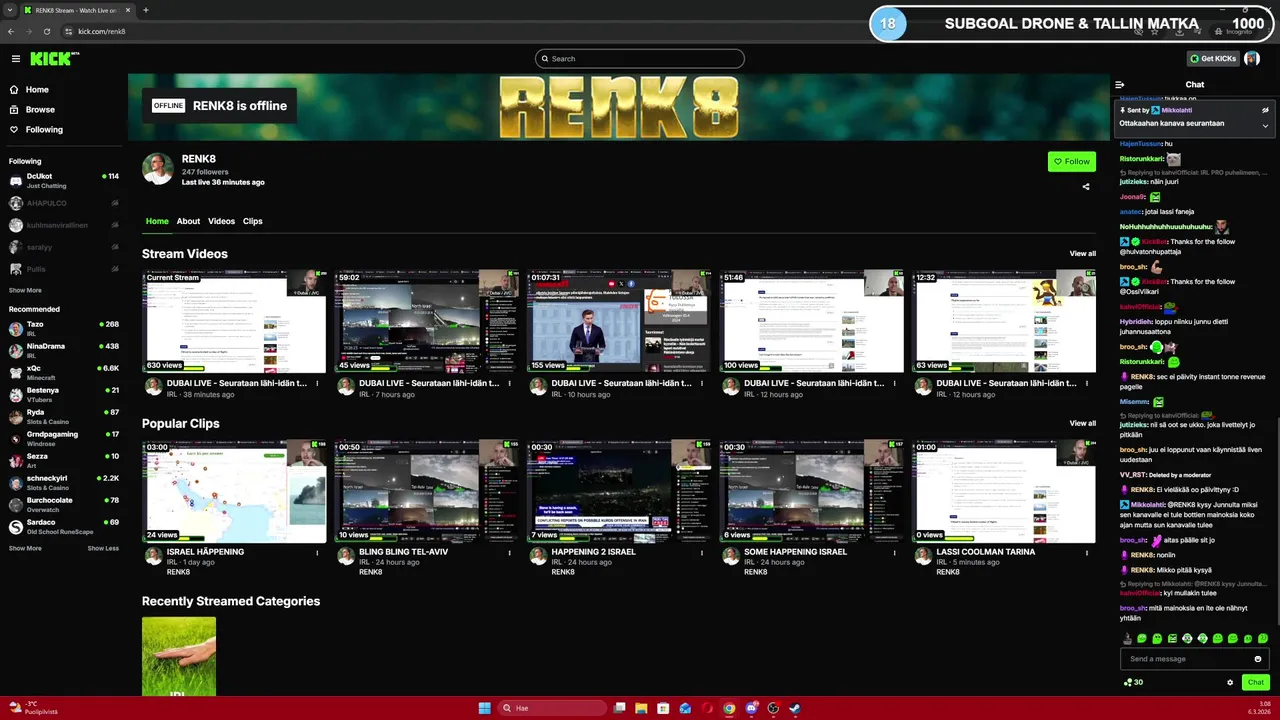This screenshot has height=720, width=1280.
Task: Open options for SOME HAPPENING ISRAEL clip
Action: [895, 552]
